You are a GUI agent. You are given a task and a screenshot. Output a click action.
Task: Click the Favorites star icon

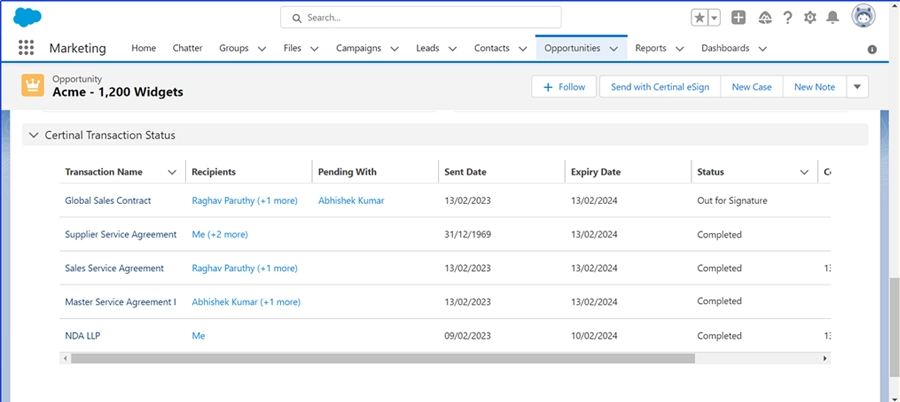tap(700, 18)
